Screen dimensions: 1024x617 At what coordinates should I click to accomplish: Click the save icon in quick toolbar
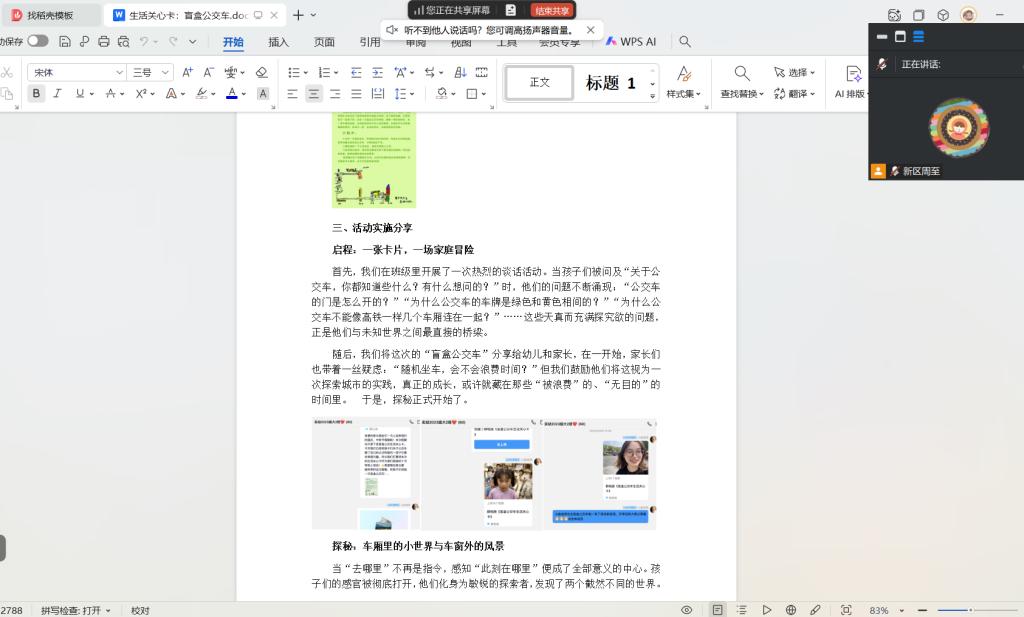65,42
